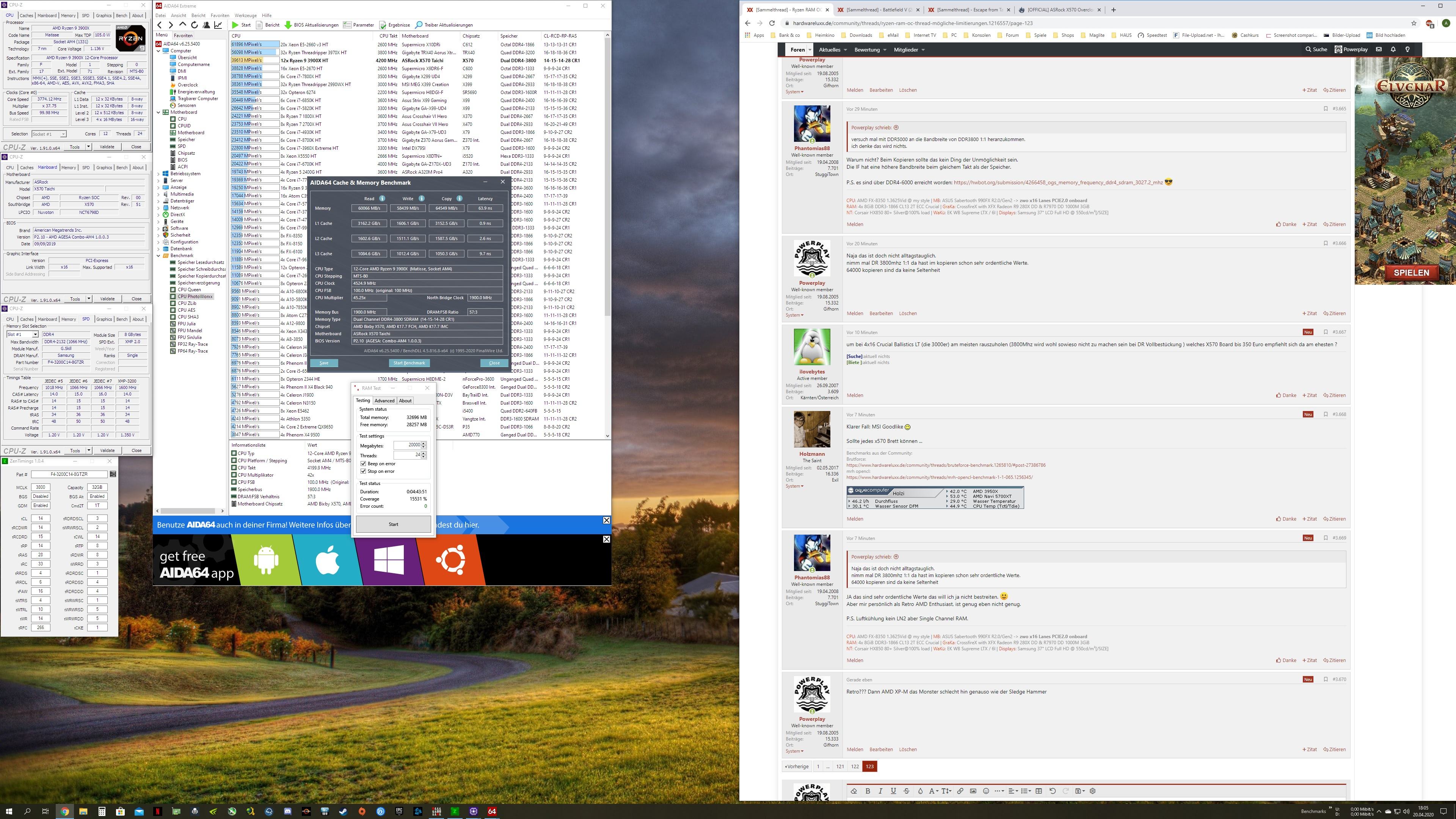Click Bold icon in forum editor

(868, 791)
